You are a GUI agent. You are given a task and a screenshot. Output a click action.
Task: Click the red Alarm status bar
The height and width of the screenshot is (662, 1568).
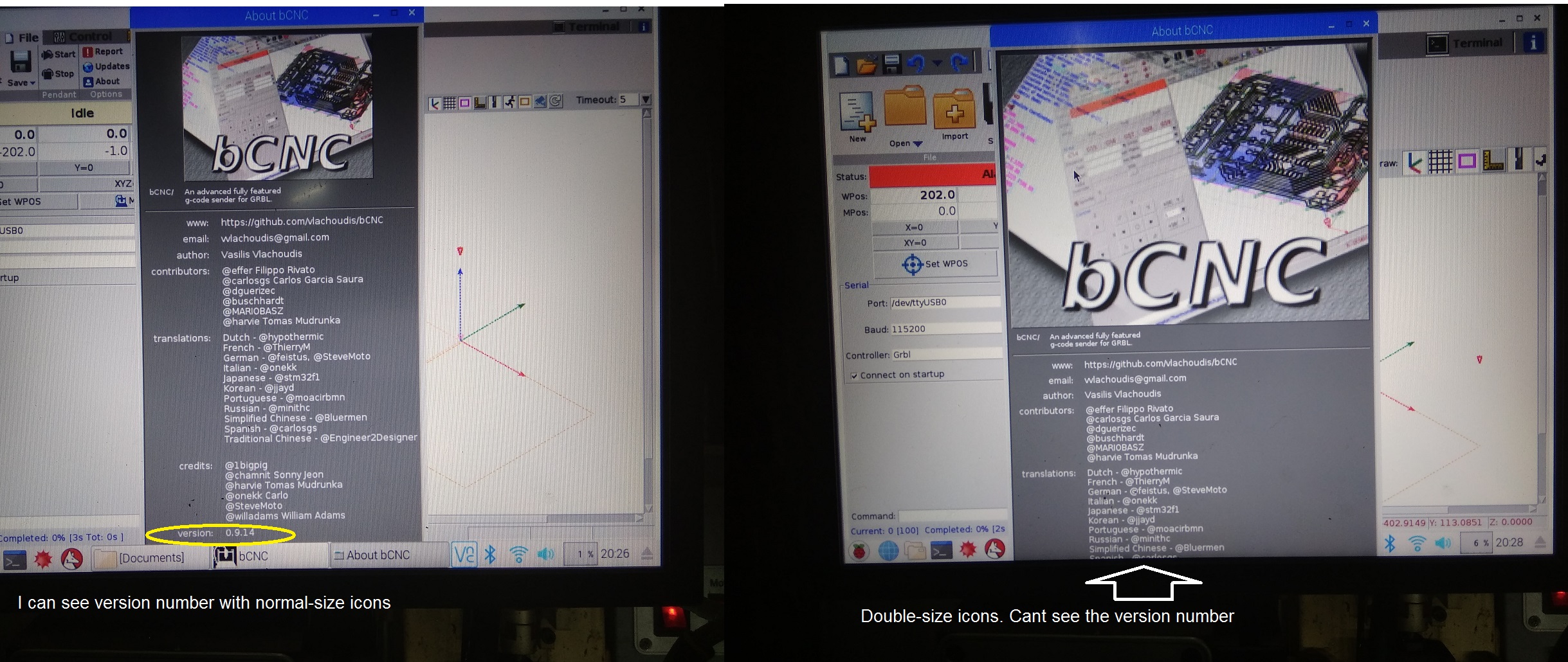(x=932, y=175)
